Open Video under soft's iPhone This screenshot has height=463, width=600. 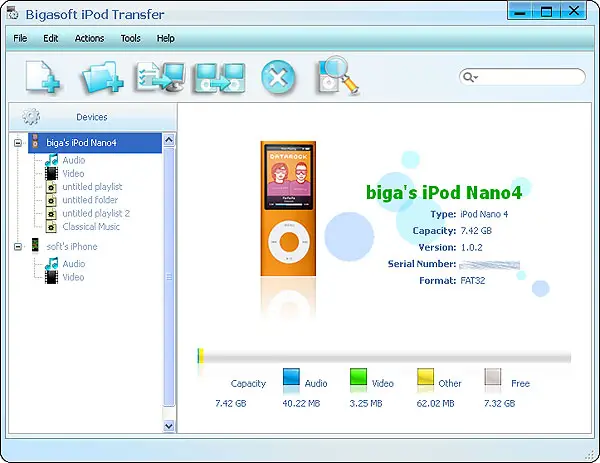click(x=73, y=277)
